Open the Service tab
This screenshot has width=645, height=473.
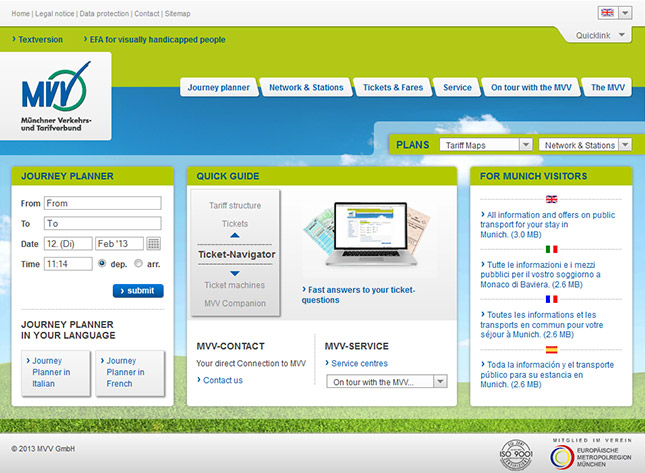click(x=457, y=87)
